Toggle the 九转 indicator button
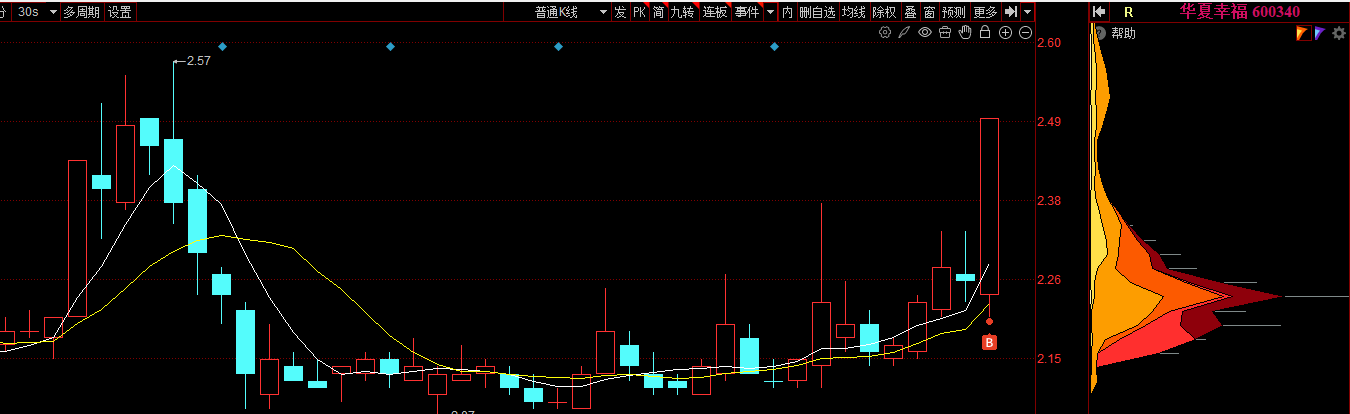This screenshot has width=1350, height=414. click(682, 12)
